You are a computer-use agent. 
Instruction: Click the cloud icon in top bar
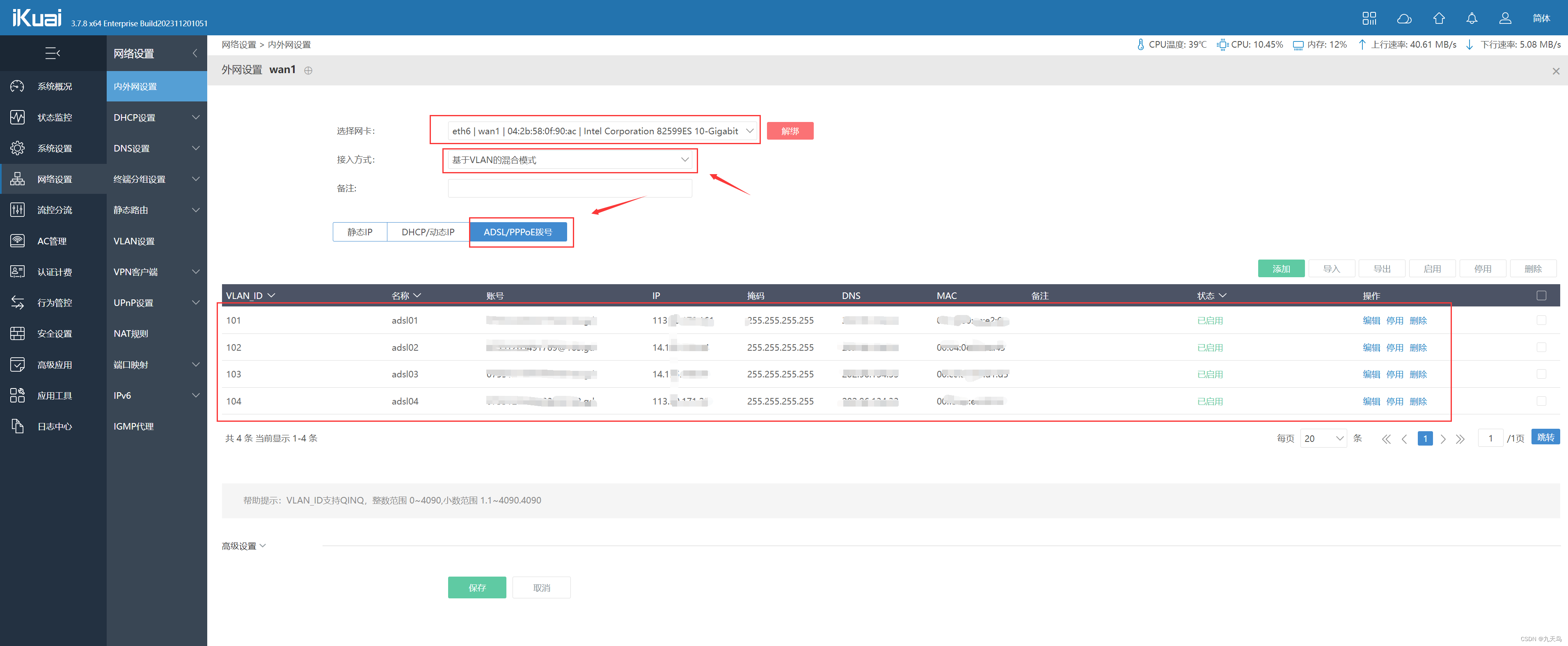click(1404, 18)
